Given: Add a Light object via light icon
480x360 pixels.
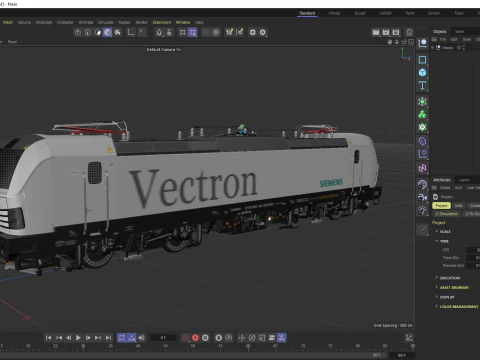Looking at the screenshot, I should tap(422, 210).
